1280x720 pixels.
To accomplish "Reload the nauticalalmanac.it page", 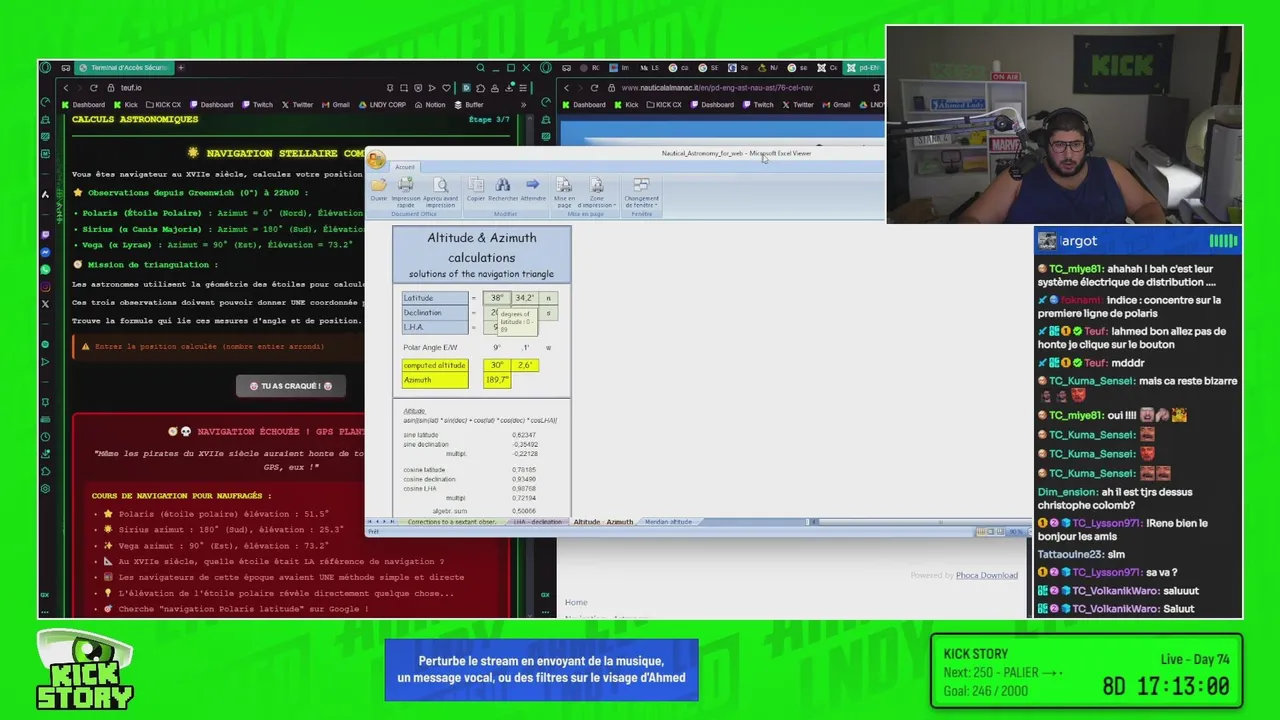I will tap(594, 88).
